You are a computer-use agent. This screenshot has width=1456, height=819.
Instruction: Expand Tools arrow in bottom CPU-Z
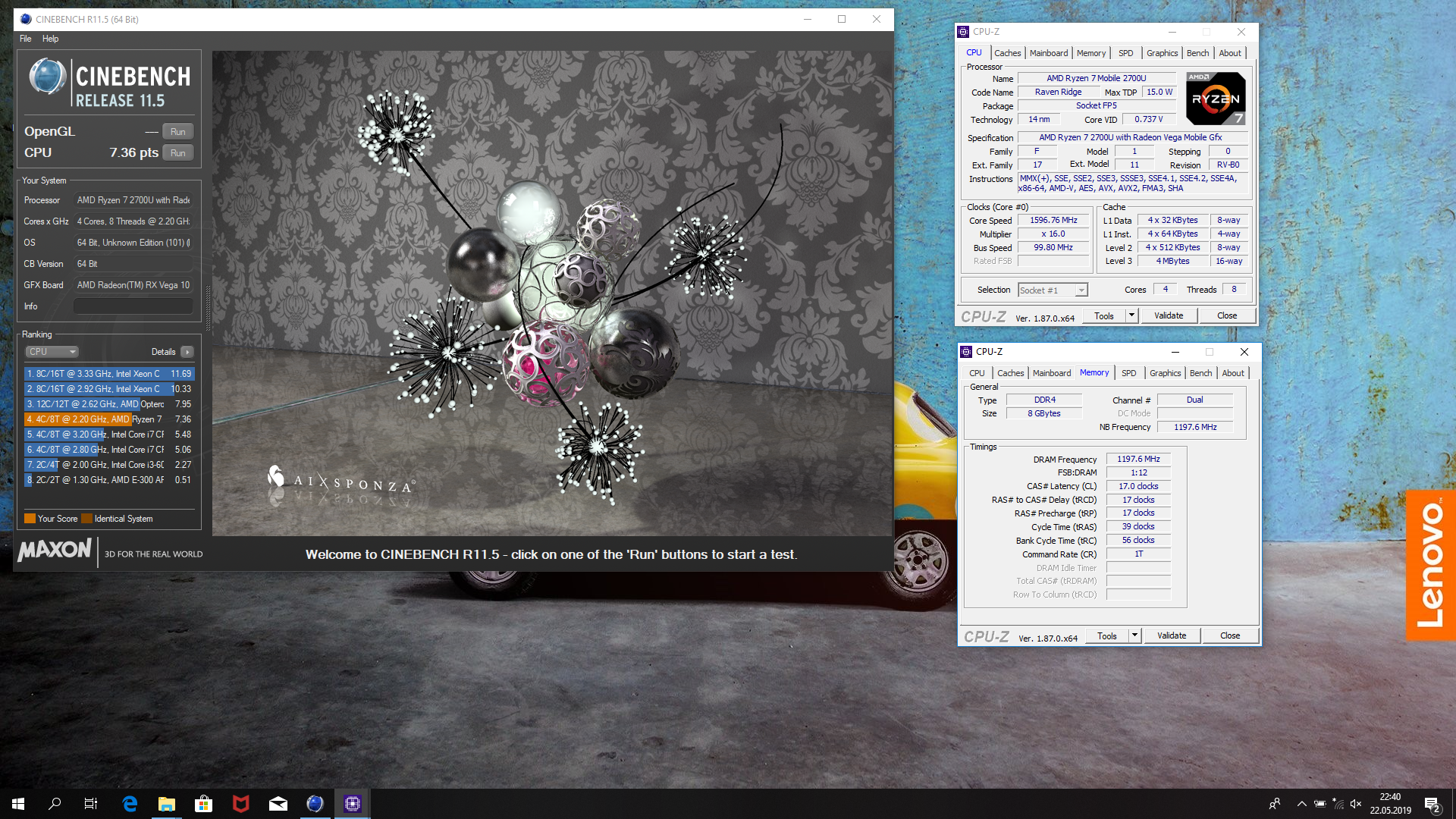click(1134, 635)
